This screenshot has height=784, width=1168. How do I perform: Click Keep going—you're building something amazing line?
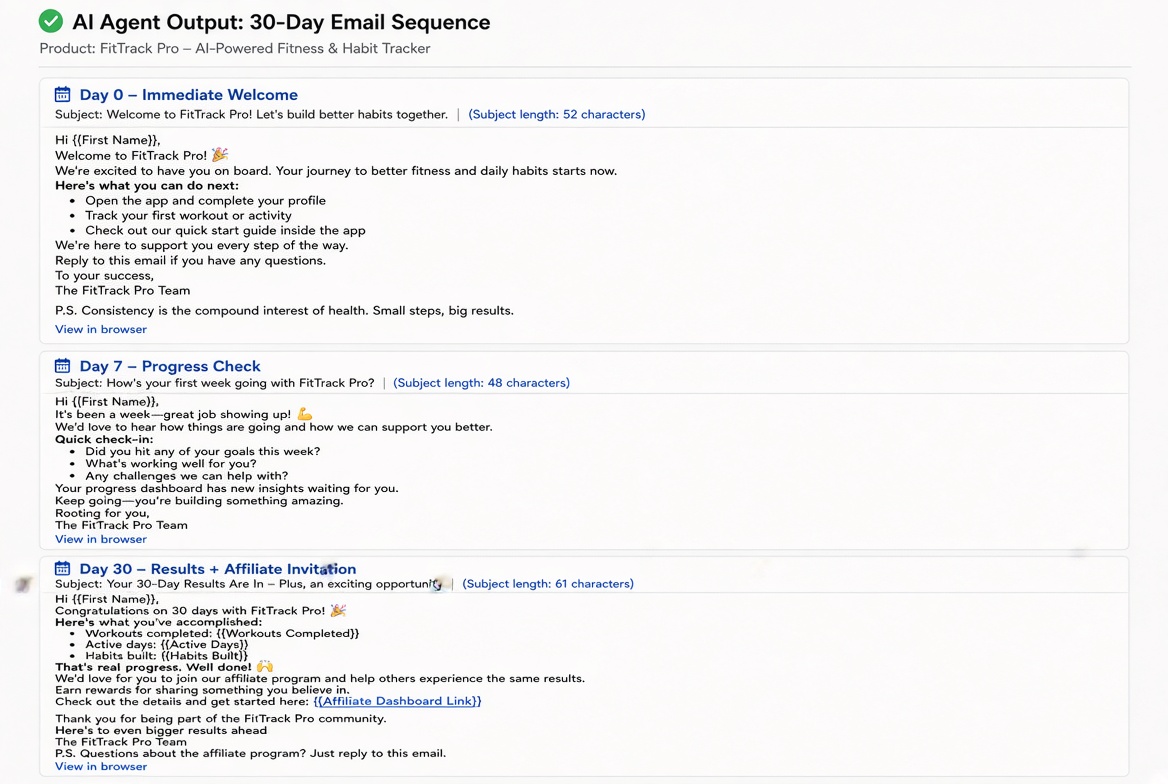click(x=199, y=501)
